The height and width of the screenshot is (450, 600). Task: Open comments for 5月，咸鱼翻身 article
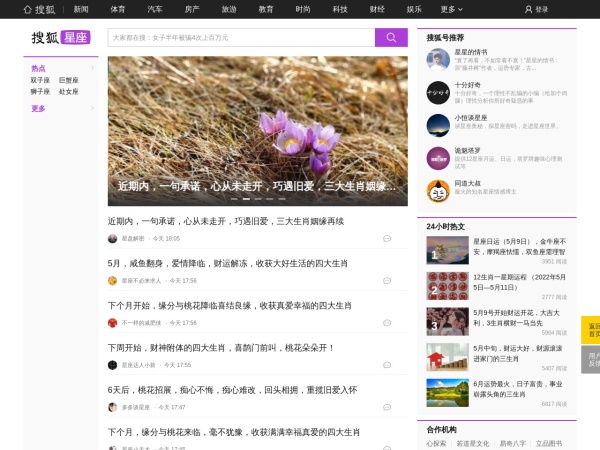387,280
